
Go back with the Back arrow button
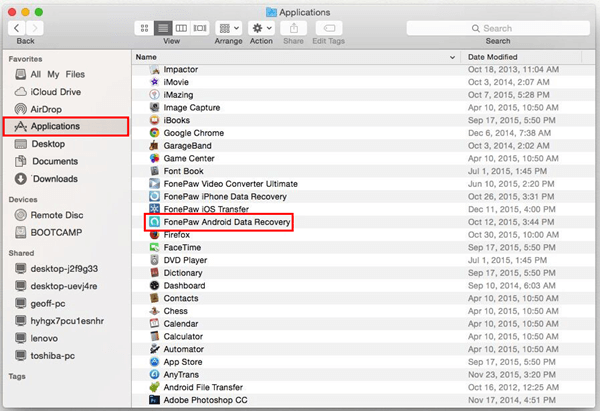click(x=16, y=28)
